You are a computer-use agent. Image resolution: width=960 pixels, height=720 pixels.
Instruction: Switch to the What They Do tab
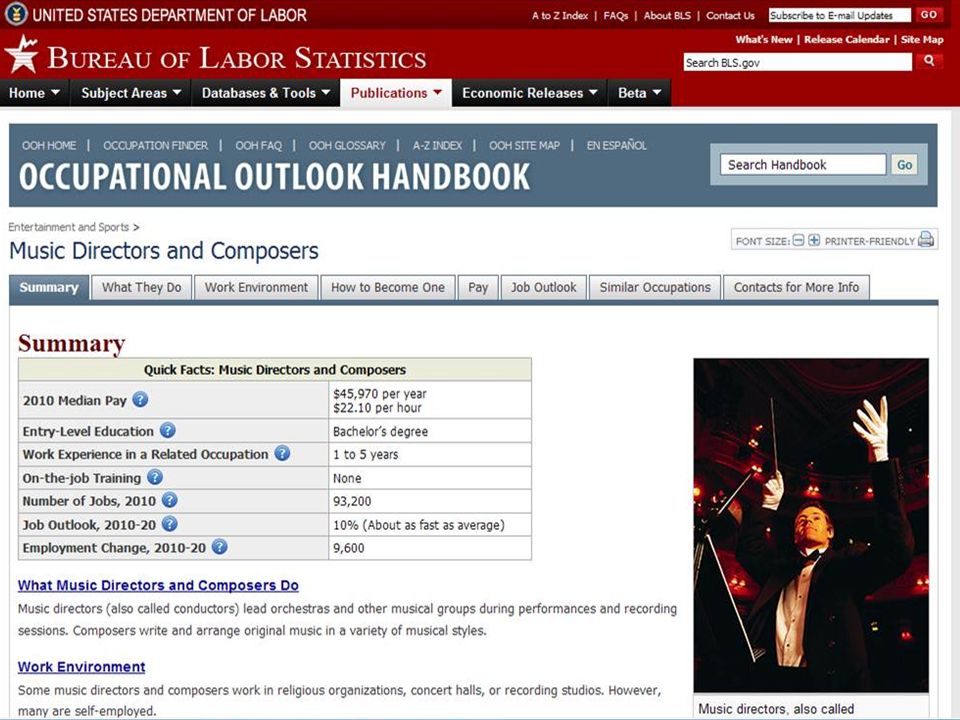(141, 288)
